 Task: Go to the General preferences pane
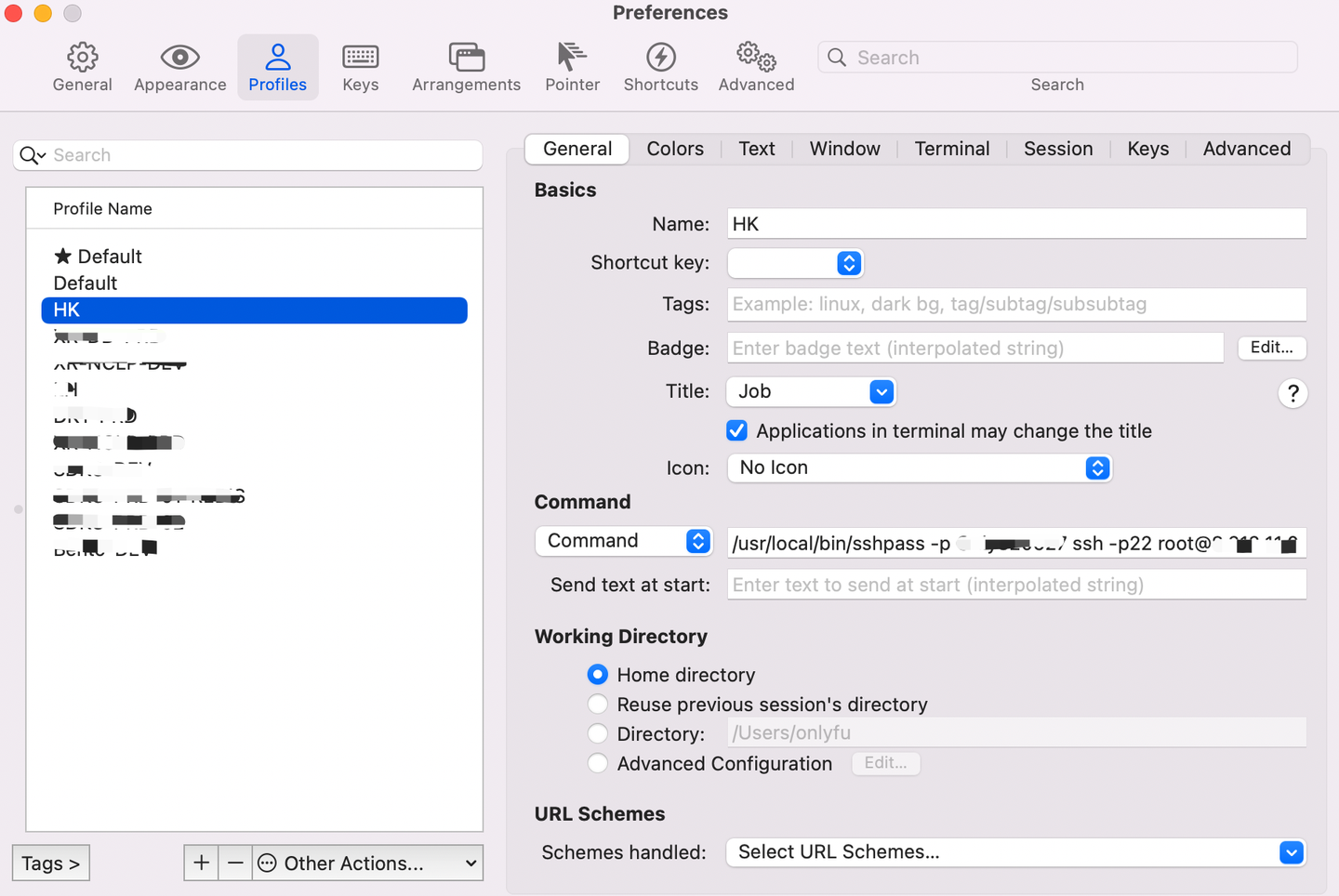(82, 66)
